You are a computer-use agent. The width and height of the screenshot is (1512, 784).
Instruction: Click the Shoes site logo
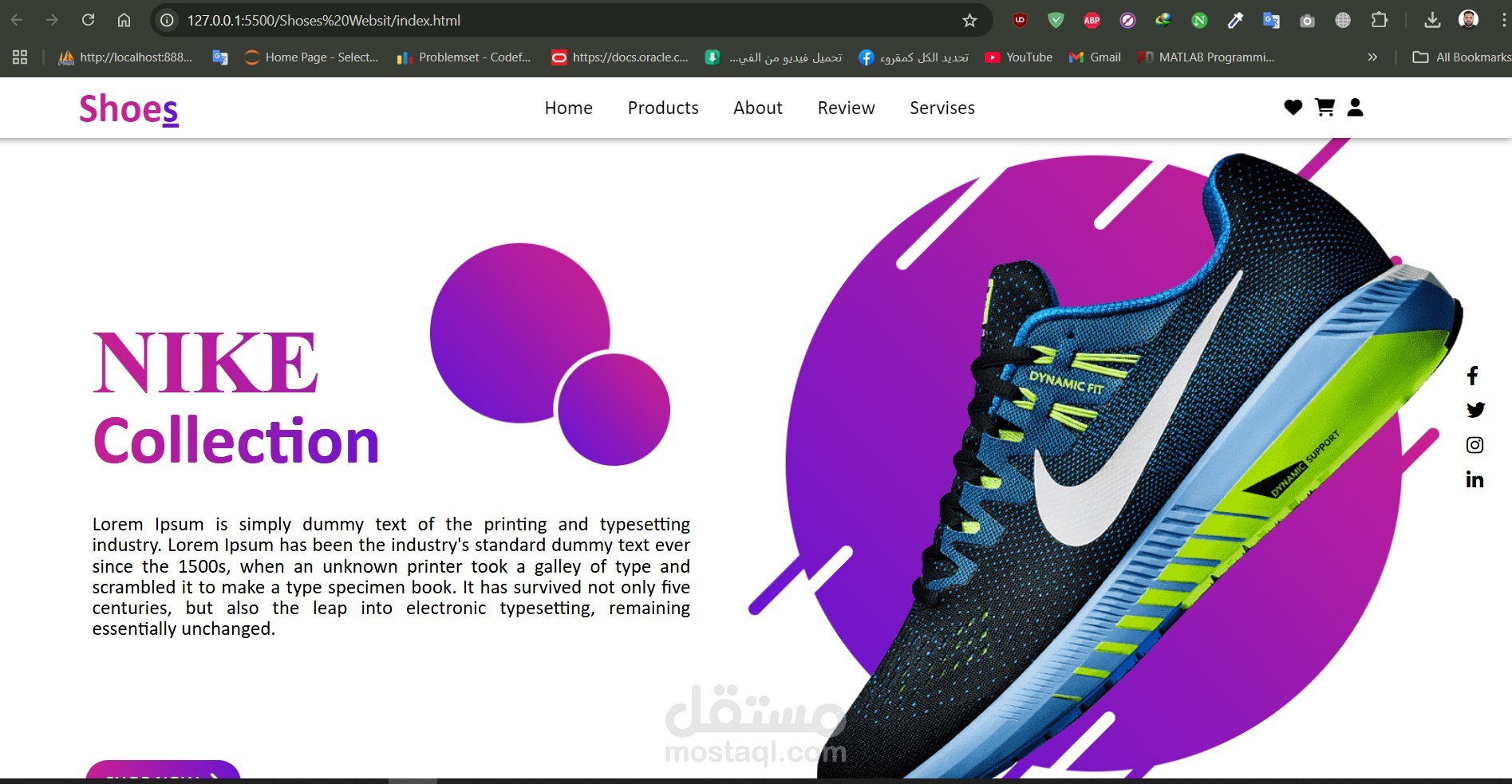click(128, 108)
